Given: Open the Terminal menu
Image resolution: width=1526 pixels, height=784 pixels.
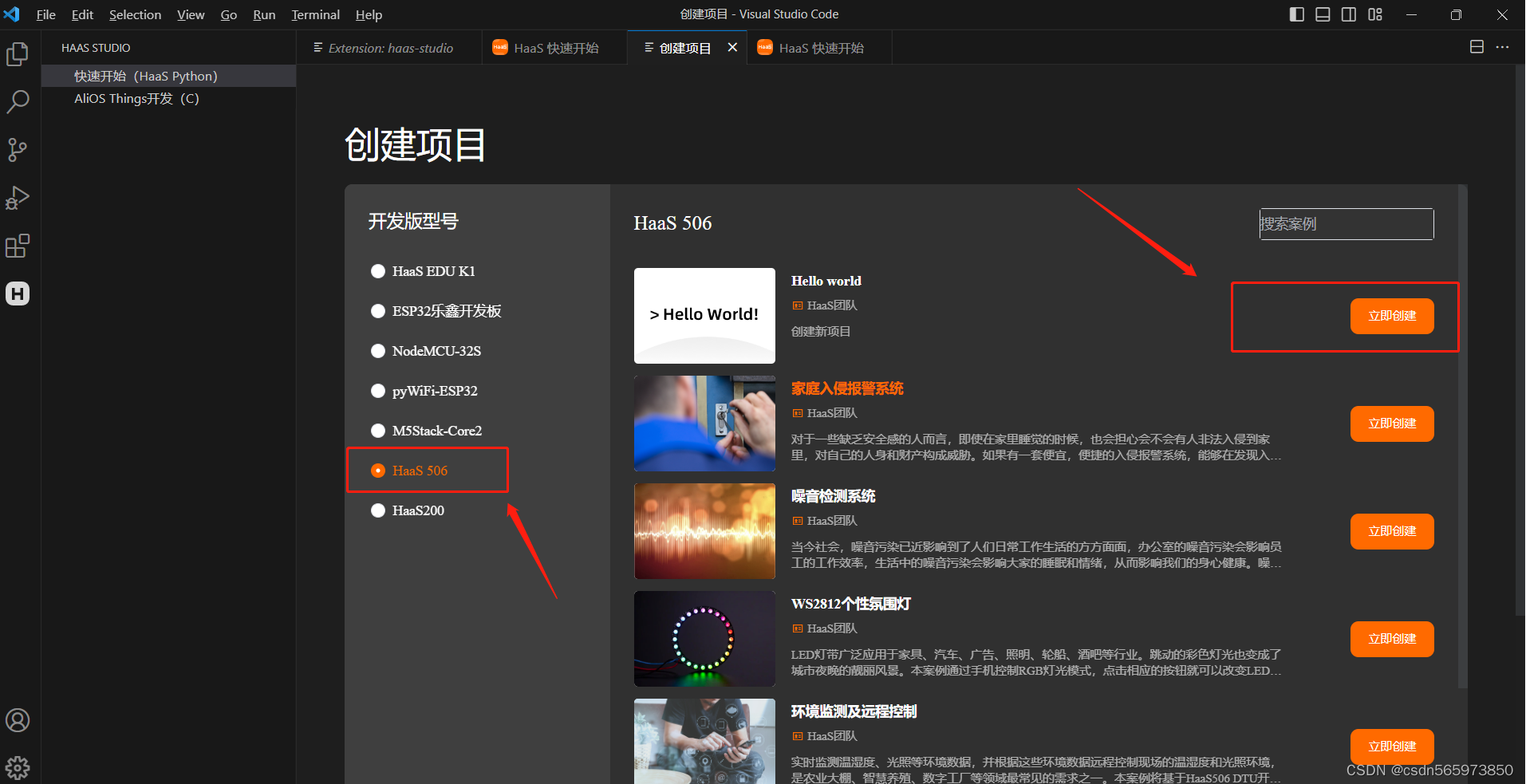Looking at the screenshot, I should [315, 14].
